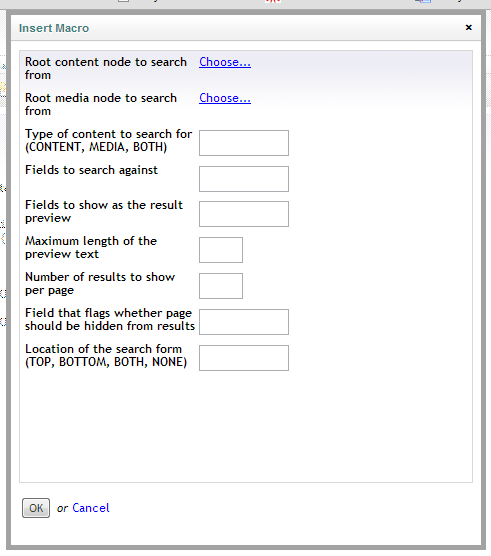Select the result preview fields input box
Image resolution: width=491 pixels, height=556 pixels.
coord(244,214)
